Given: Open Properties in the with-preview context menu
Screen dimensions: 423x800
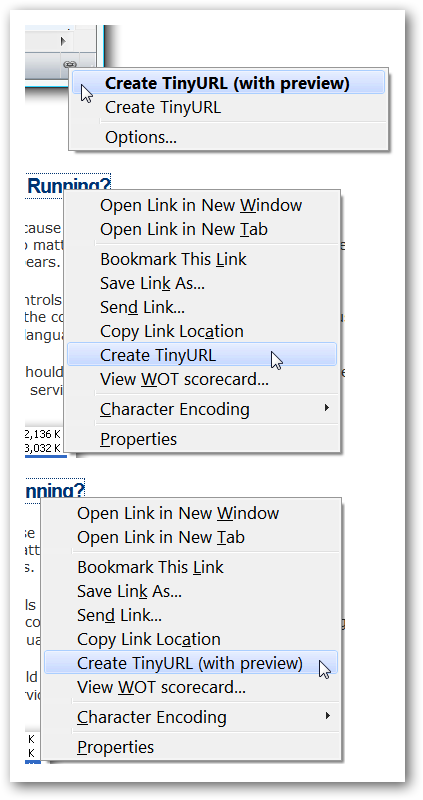Looking at the screenshot, I should click(x=115, y=746).
